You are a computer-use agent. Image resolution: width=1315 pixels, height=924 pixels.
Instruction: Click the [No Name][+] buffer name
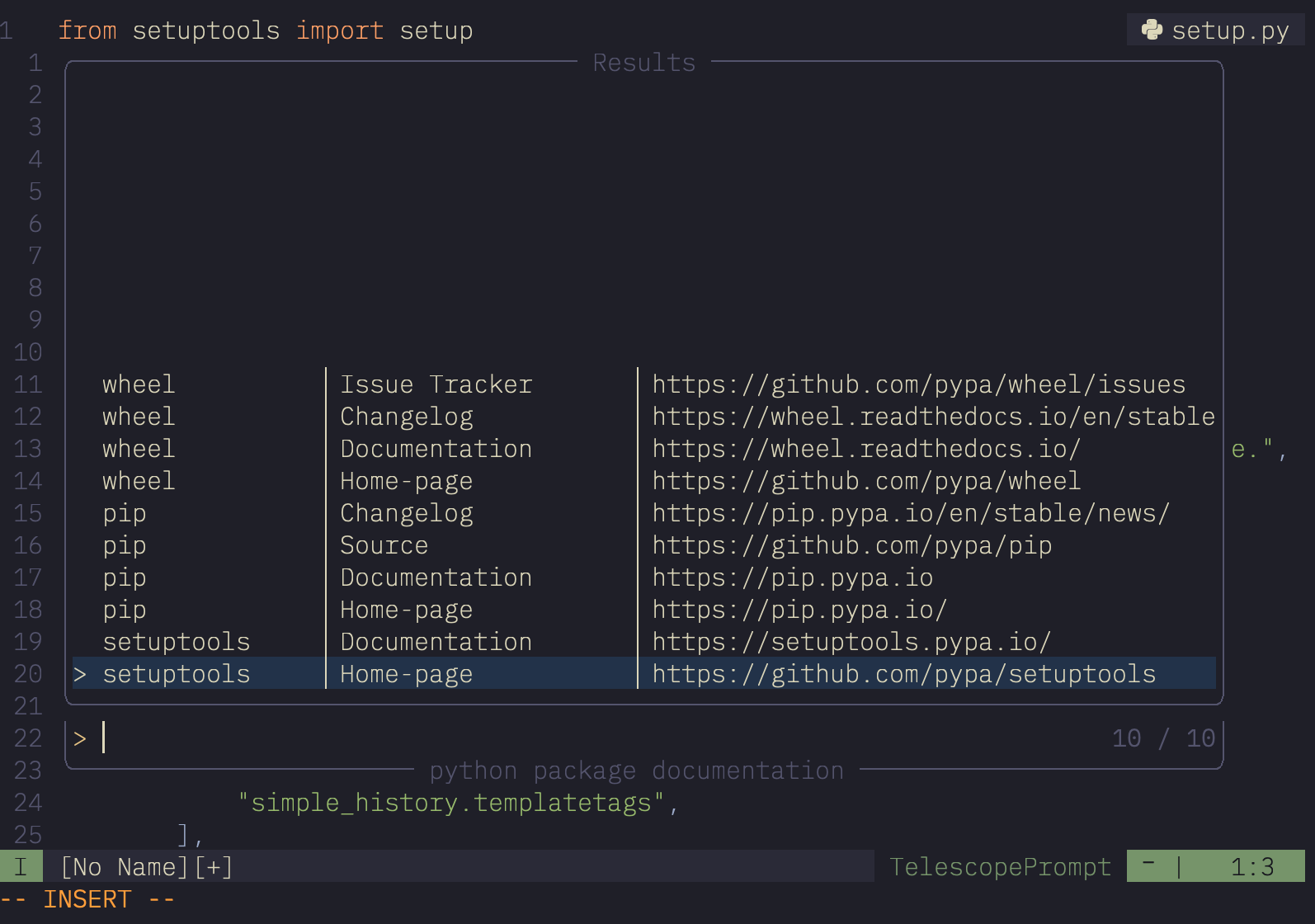(x=147, y=867)
